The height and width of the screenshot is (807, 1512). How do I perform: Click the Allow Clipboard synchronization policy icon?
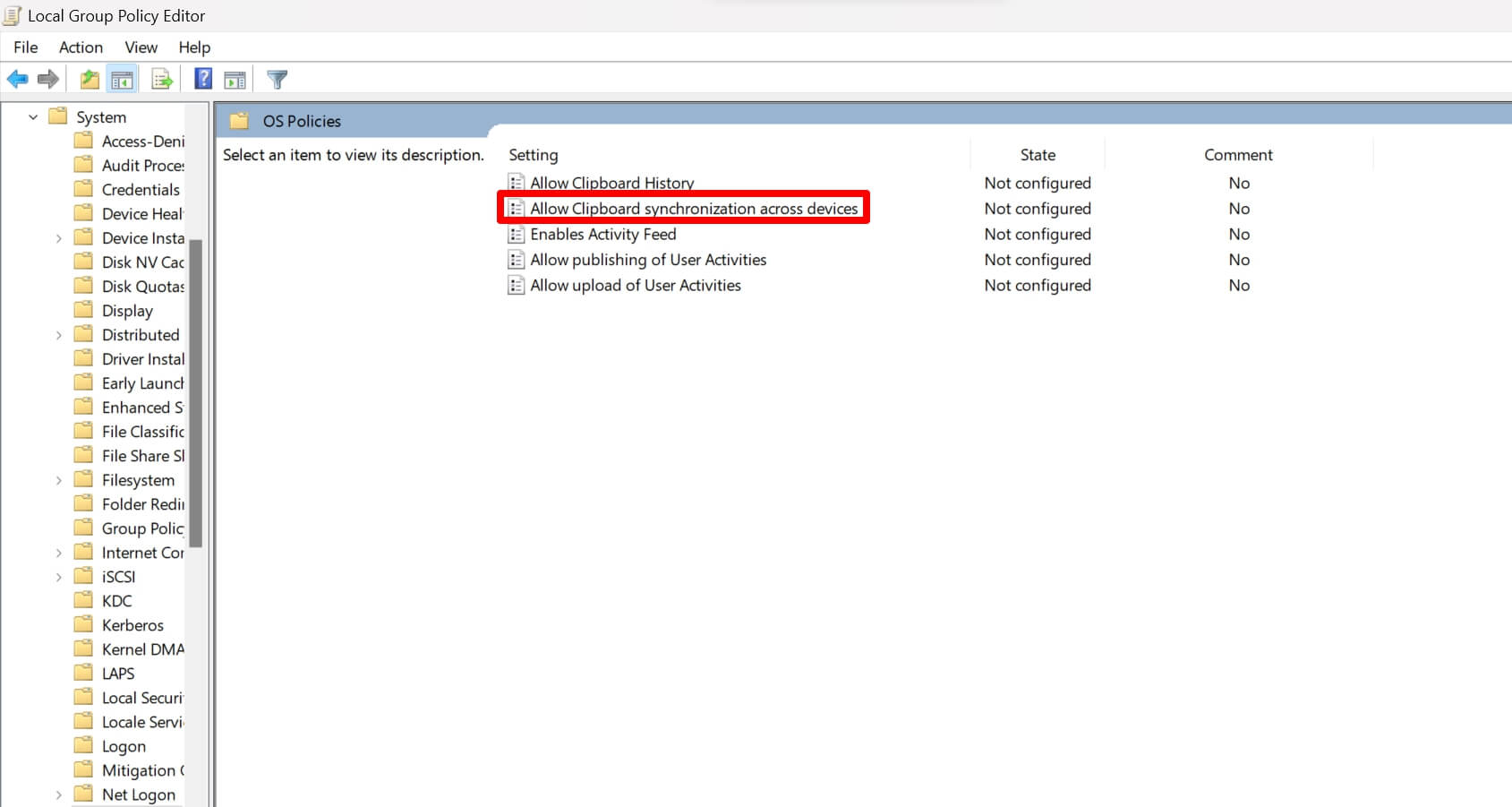click(517, 209)
